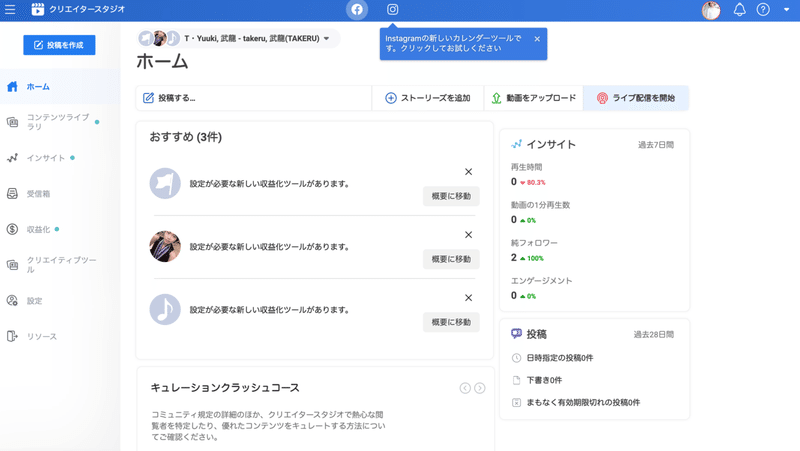This screenshot has height=451, width=800.
Task: Dismiss the Instagram calendar tool tooltip
Action: (x=537, y=39)
